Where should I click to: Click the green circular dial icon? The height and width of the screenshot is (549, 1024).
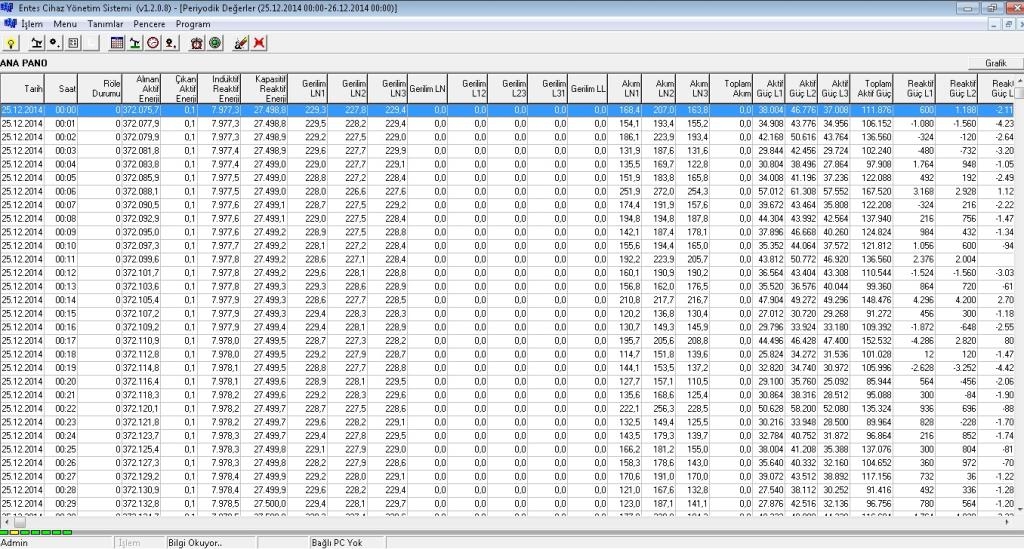[x=215, y=44]
